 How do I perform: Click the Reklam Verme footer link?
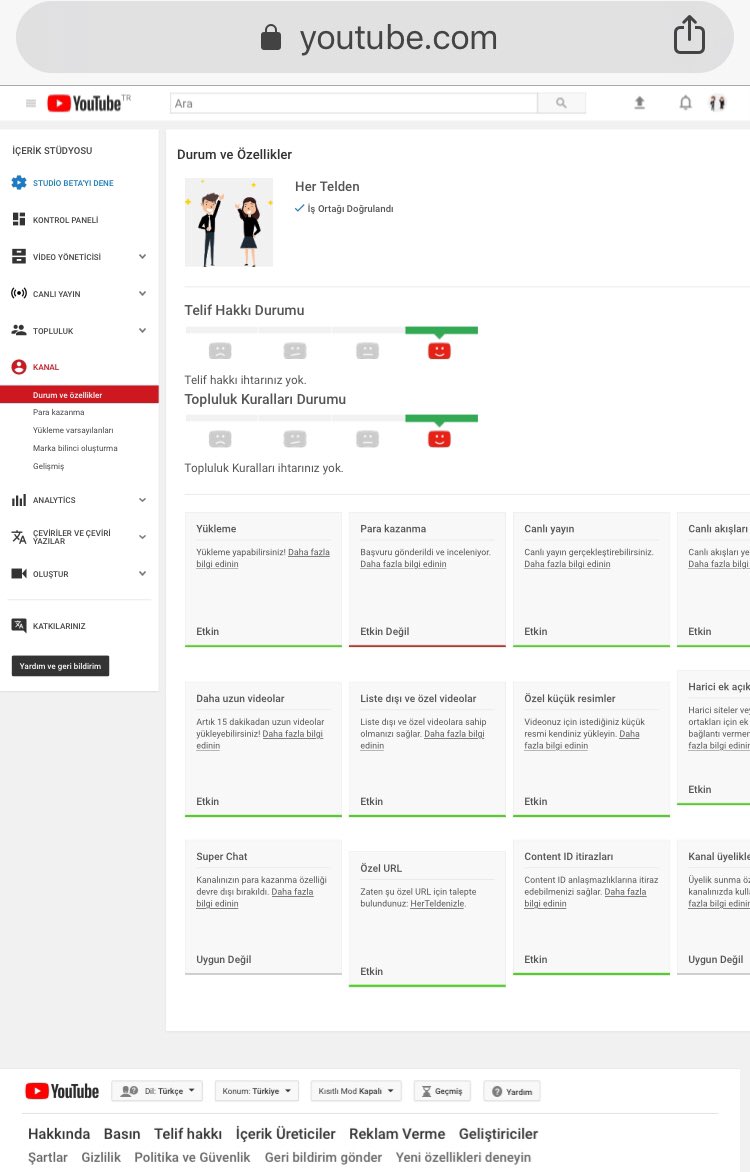click(397, 1134)
